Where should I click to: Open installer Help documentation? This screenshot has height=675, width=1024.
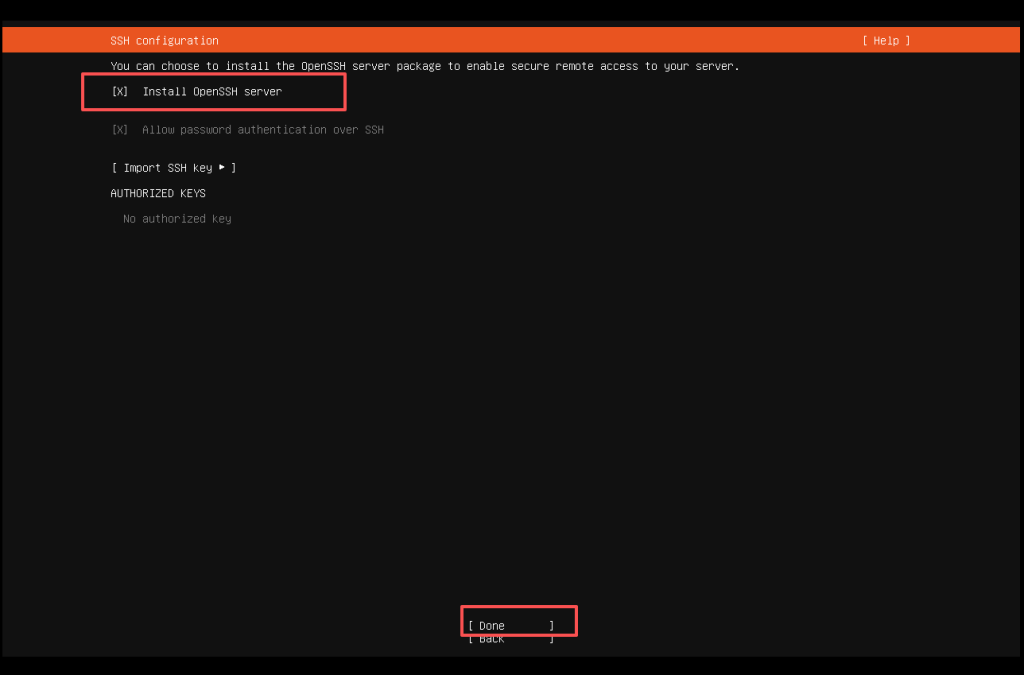[x=885, y=40]
